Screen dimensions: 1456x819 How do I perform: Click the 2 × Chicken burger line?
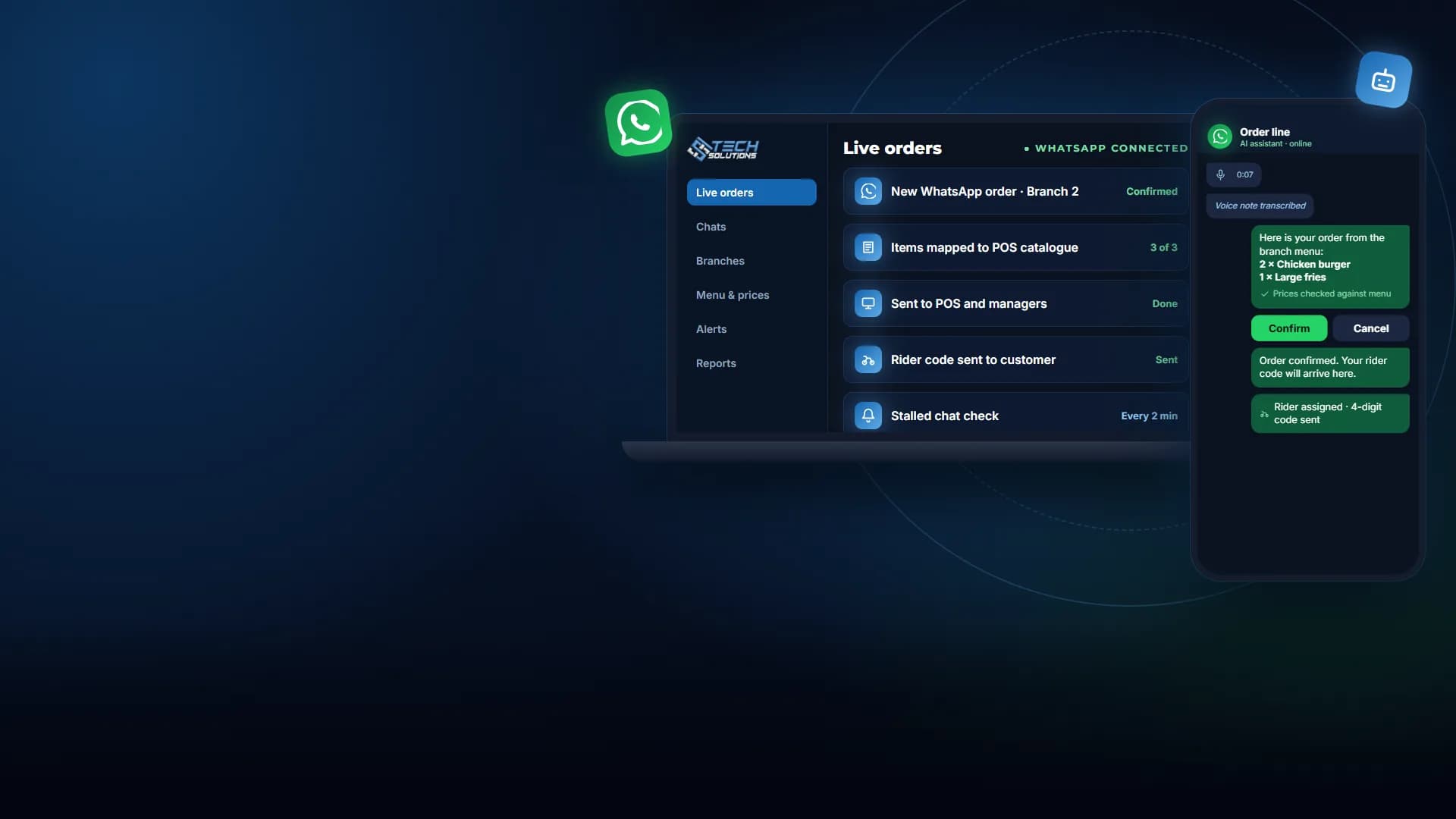click(1304, 264)
